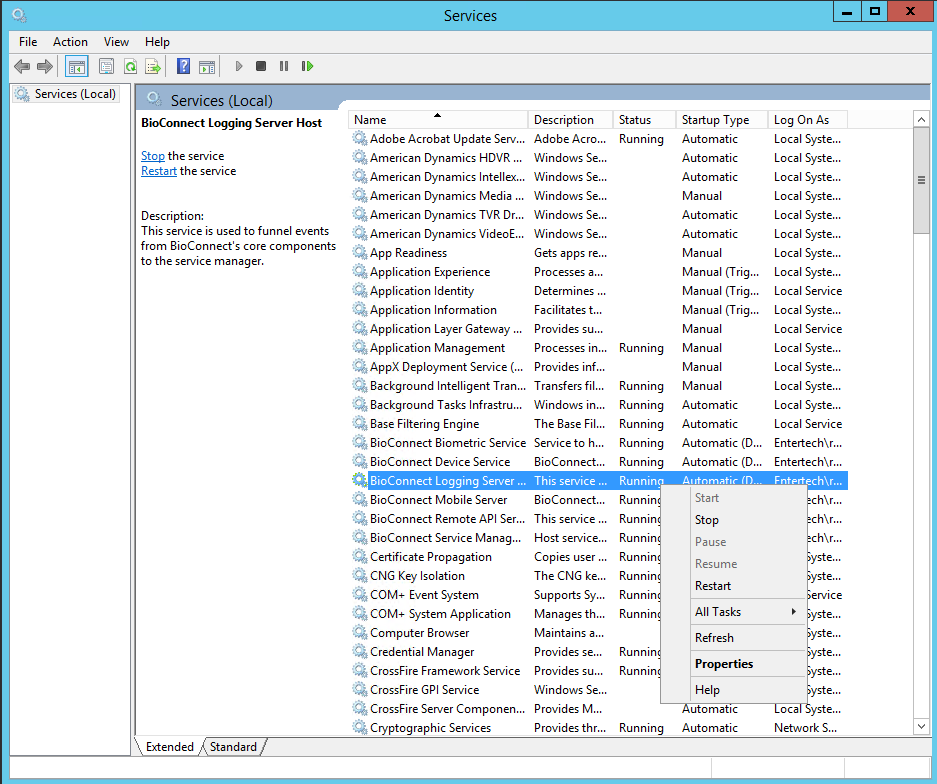The height and width of the screenshot is (784, 937).
Task: Click the Properties toolbar icon
Action: (106, 66)
